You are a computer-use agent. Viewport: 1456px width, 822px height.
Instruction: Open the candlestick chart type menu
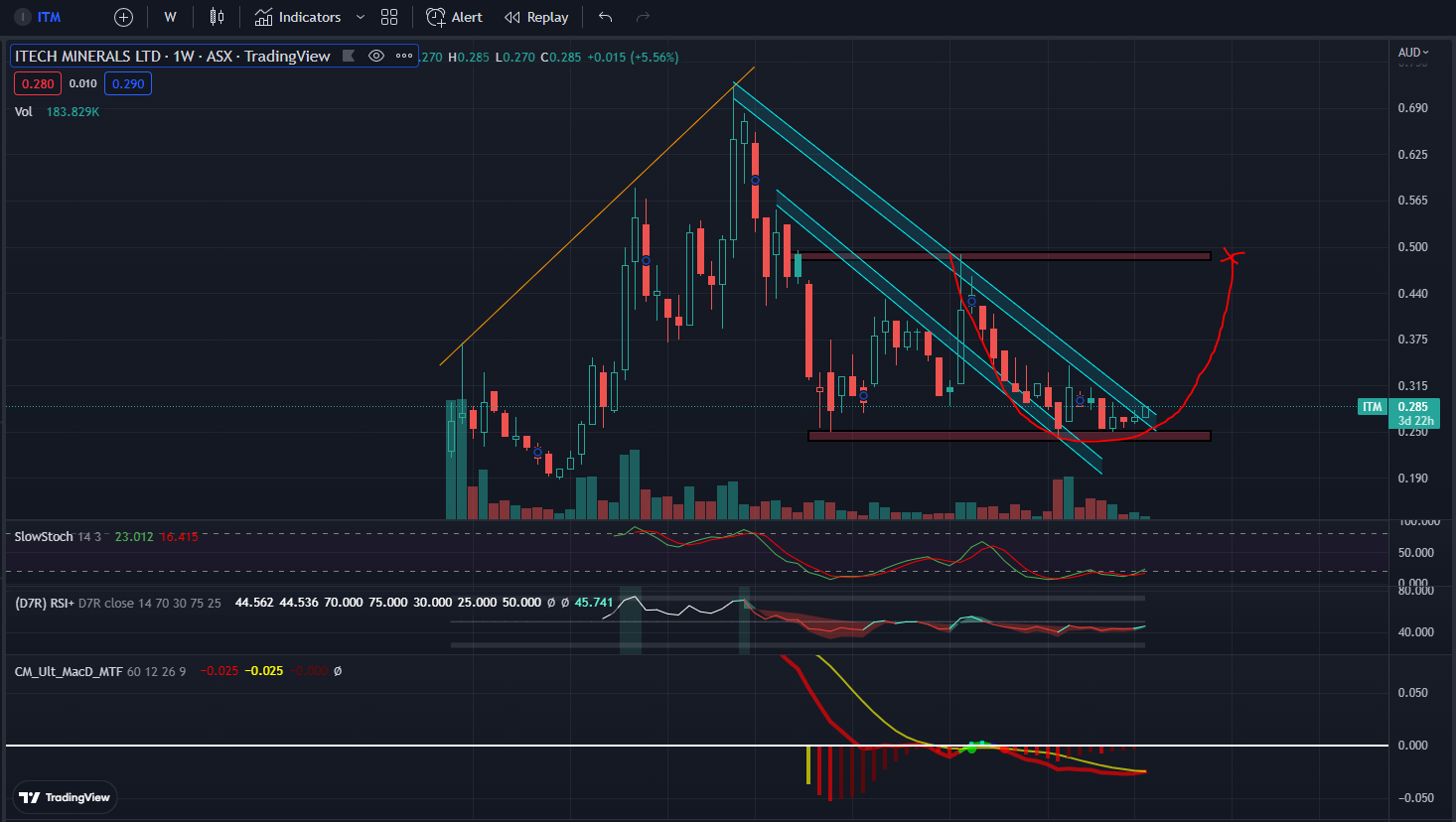point(217,17)
